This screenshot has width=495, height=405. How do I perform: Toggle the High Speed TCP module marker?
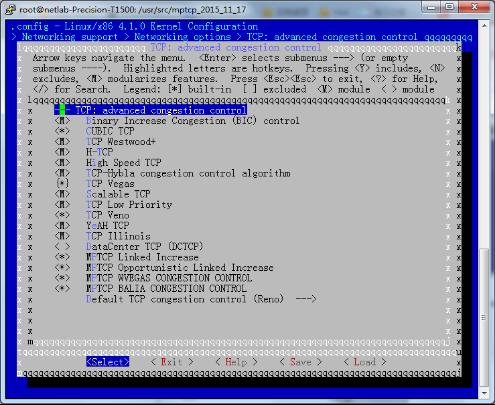click(x=62, y=163)
